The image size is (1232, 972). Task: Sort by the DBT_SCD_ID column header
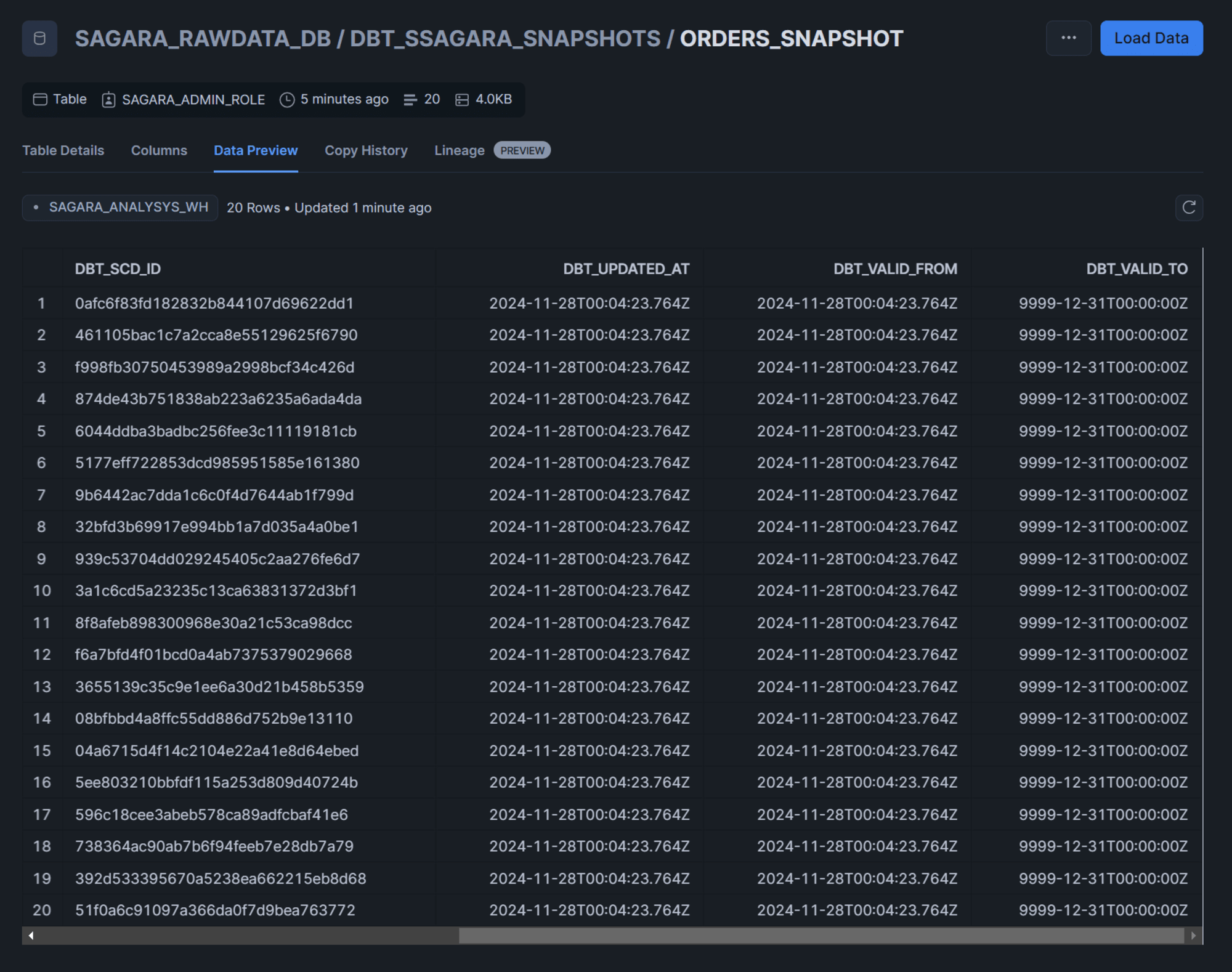click(118, 269)
